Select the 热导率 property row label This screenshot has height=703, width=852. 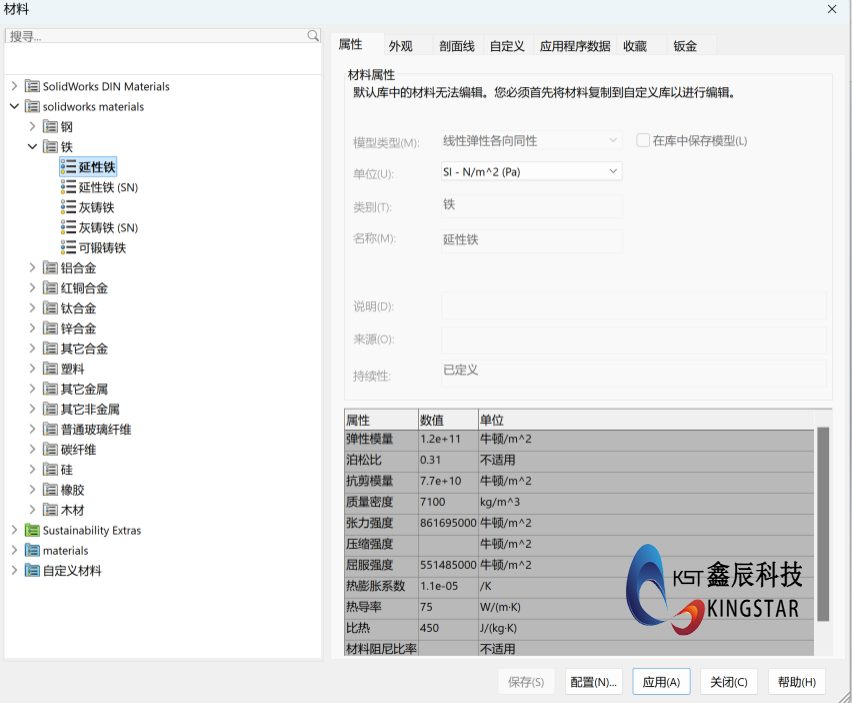tap(364, 607)
